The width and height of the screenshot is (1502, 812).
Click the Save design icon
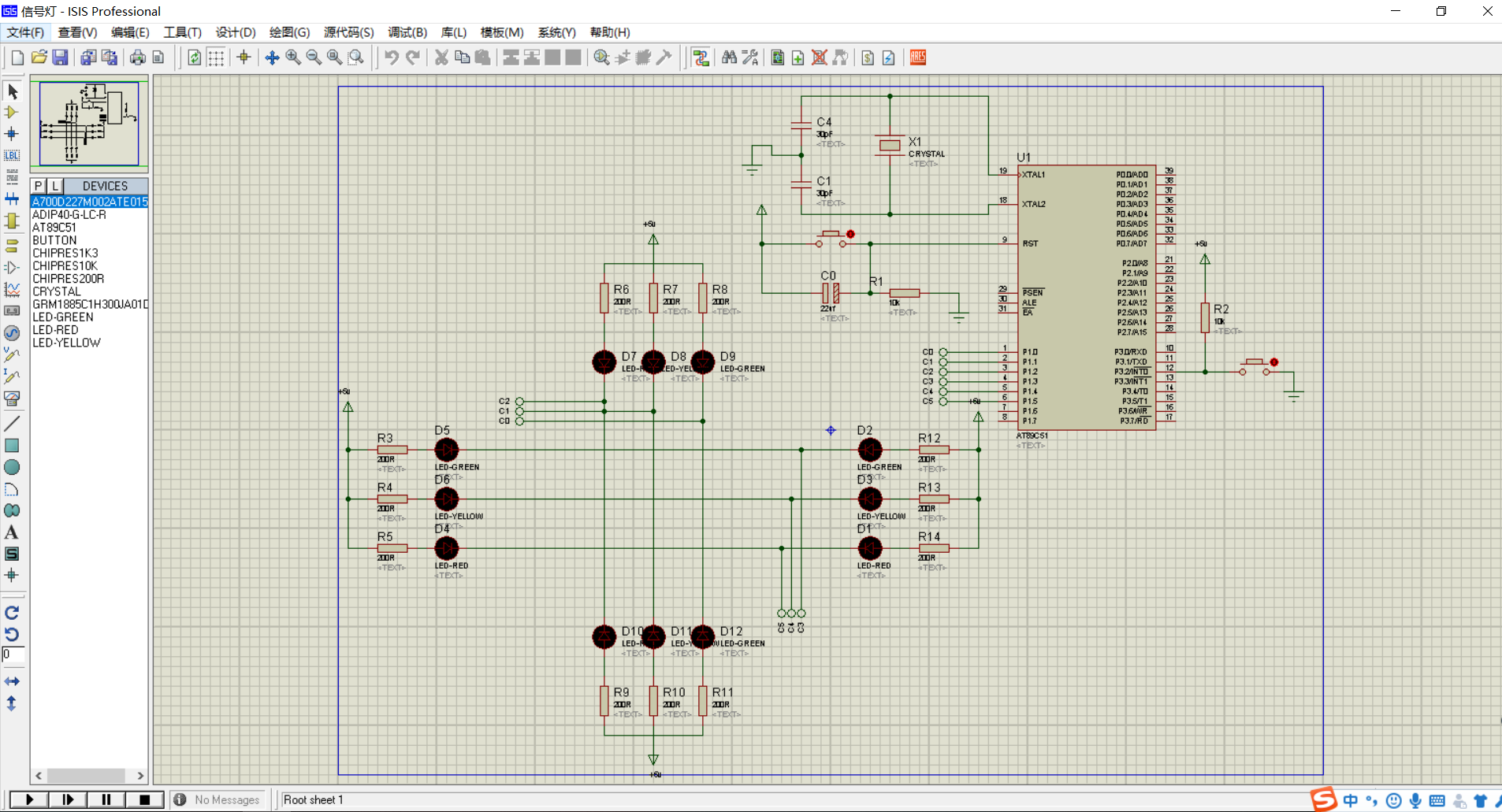pos(60,57)
